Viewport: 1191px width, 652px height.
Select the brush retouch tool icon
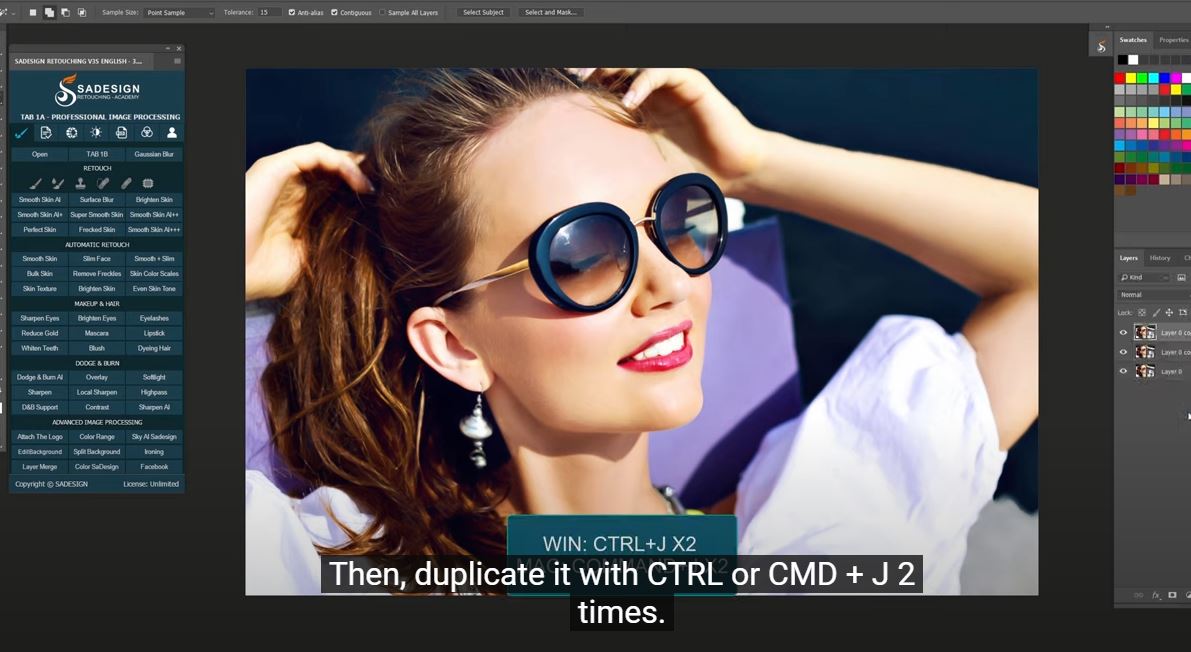pos(36,183)
